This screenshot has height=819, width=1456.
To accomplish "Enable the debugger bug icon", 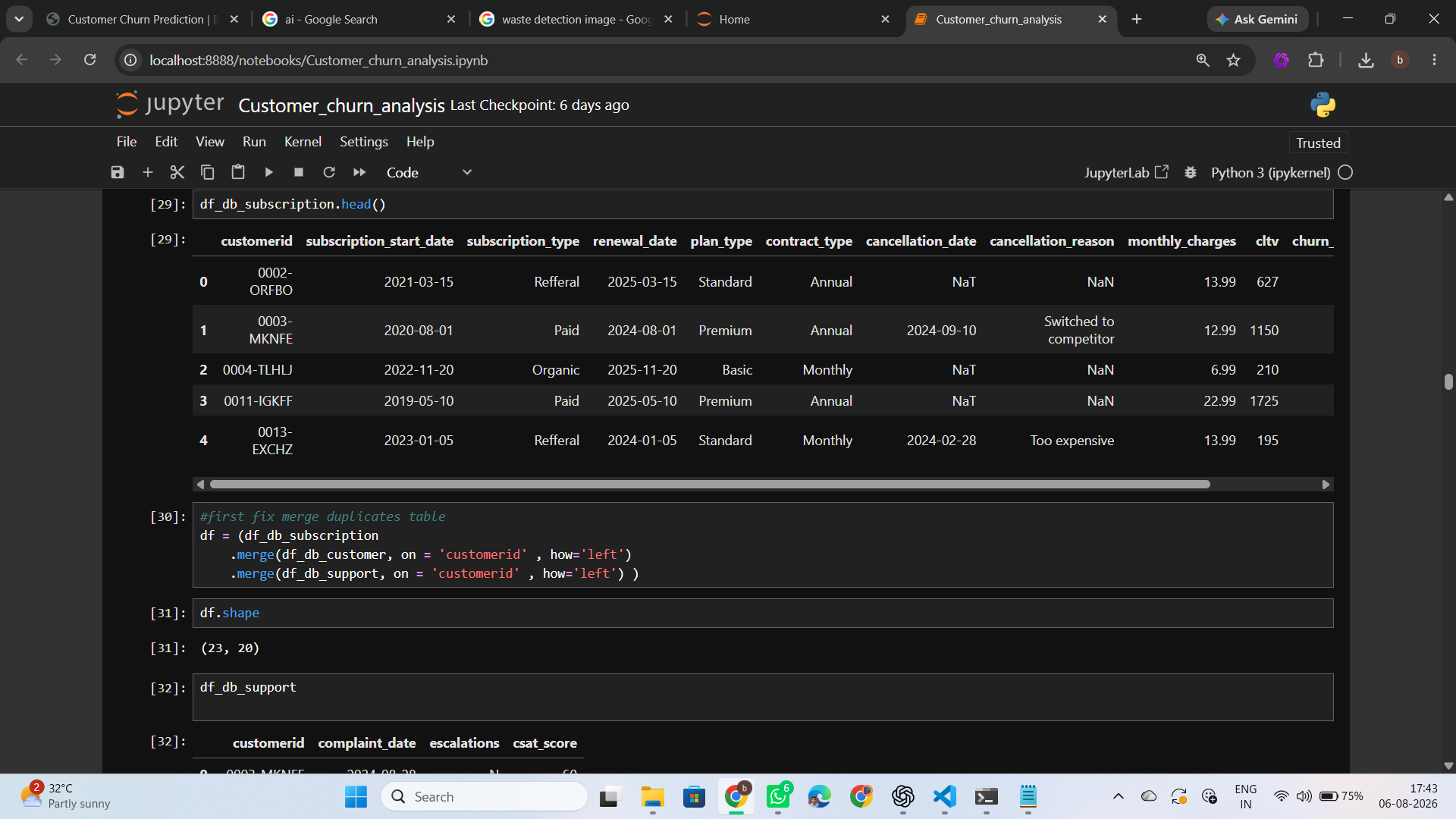I will [x=1191, y=172].
